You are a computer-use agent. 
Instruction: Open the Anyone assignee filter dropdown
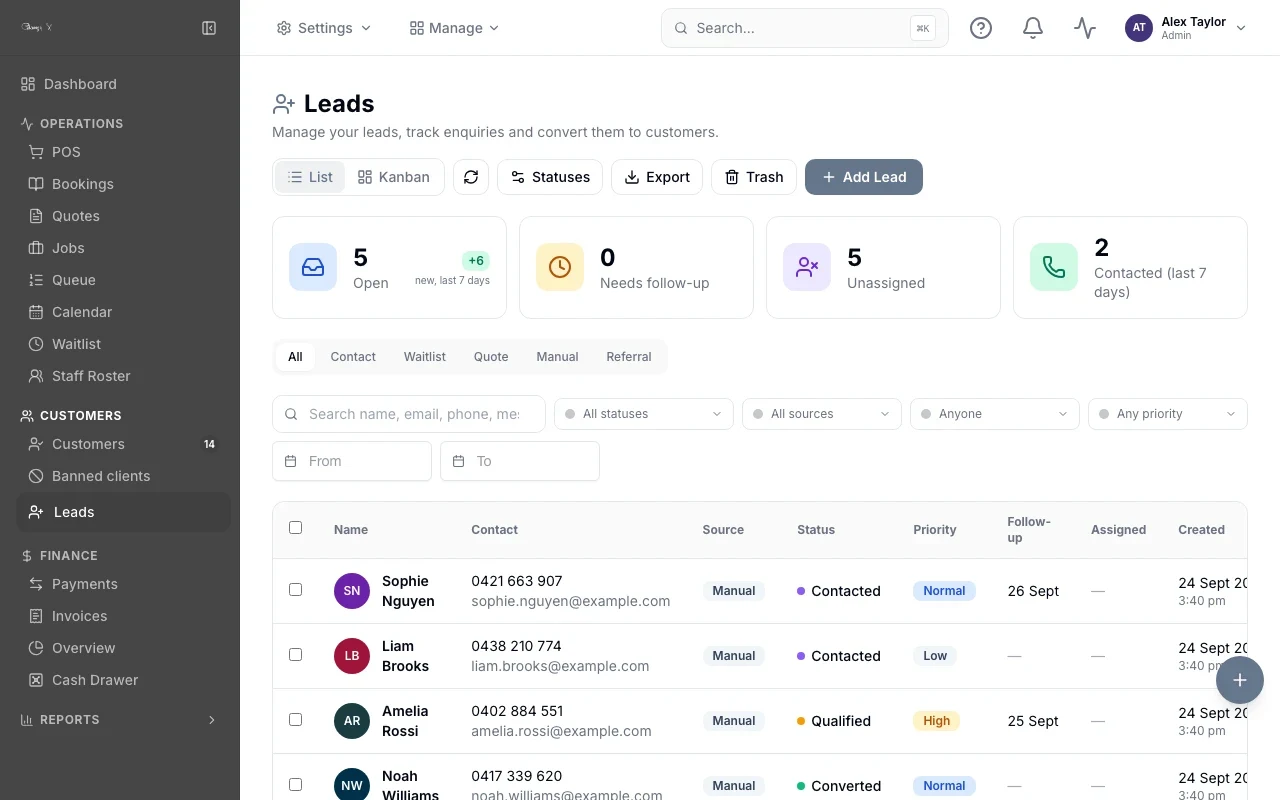tap(995, 414)
